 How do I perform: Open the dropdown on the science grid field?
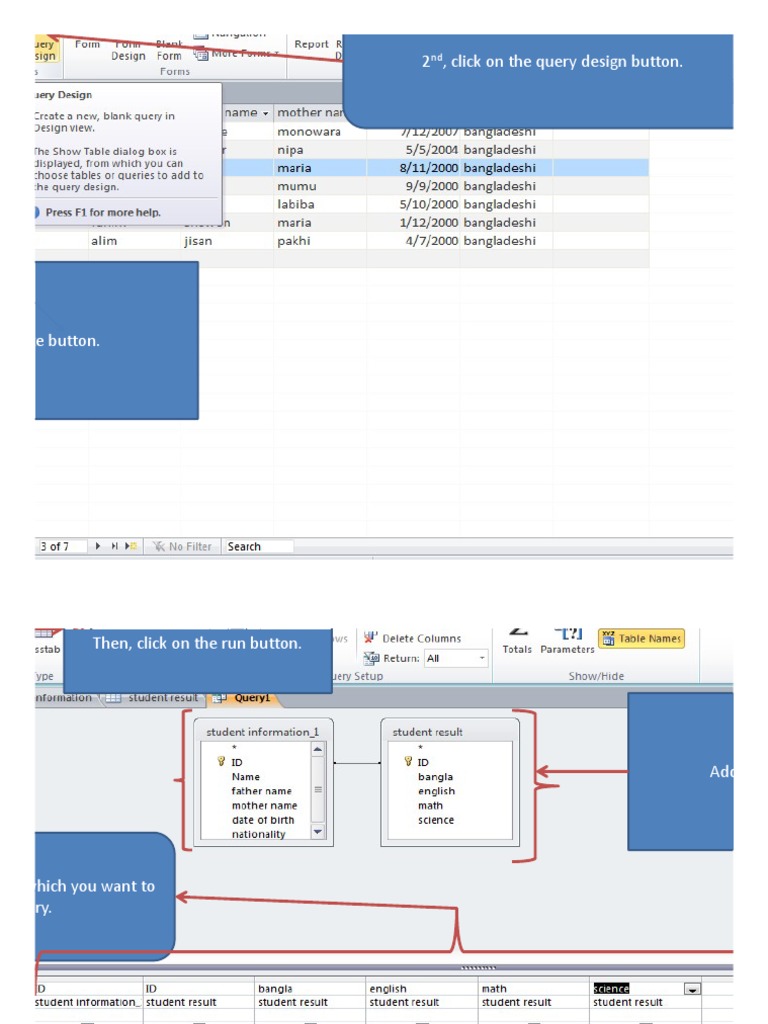click(692, 989)
